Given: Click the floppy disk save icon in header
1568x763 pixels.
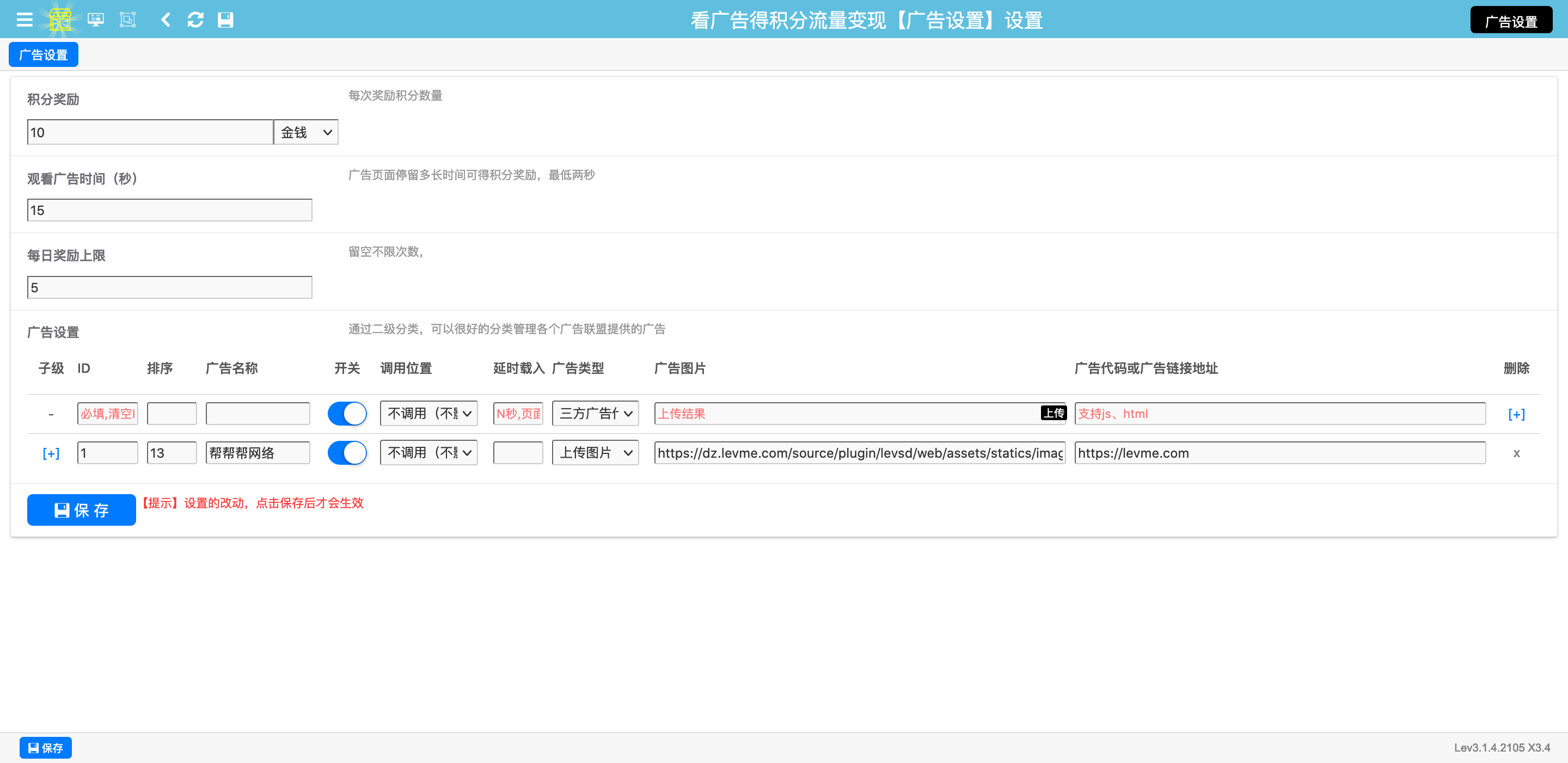Looking at the screenshot, I should click(225, 20).
